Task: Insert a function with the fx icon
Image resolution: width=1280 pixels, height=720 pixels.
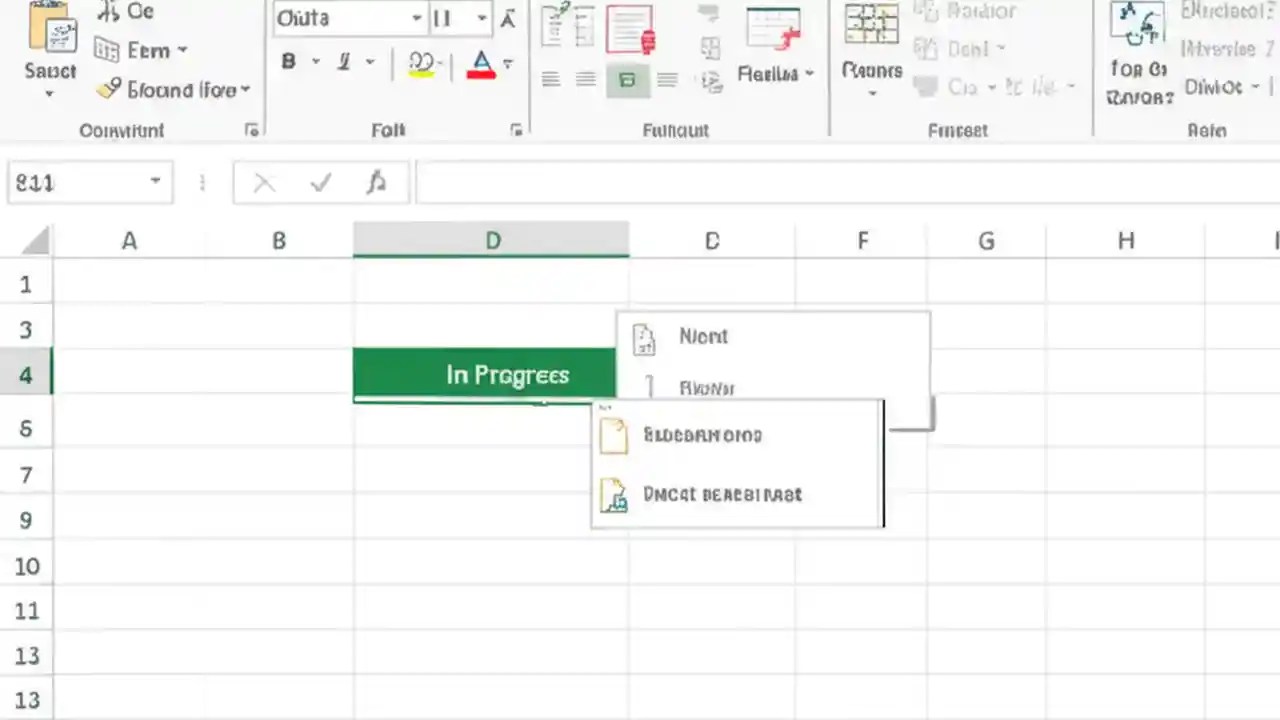Action: coord(376,182)
